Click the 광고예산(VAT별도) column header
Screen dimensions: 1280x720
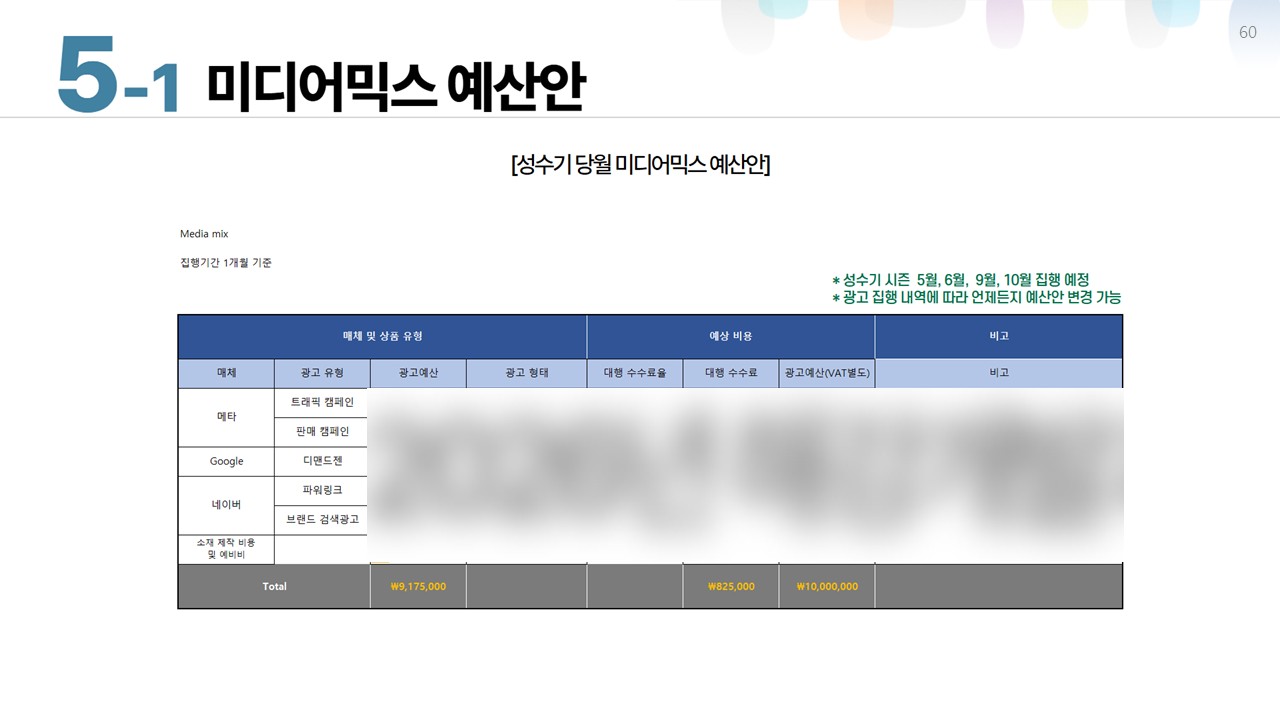826,373
